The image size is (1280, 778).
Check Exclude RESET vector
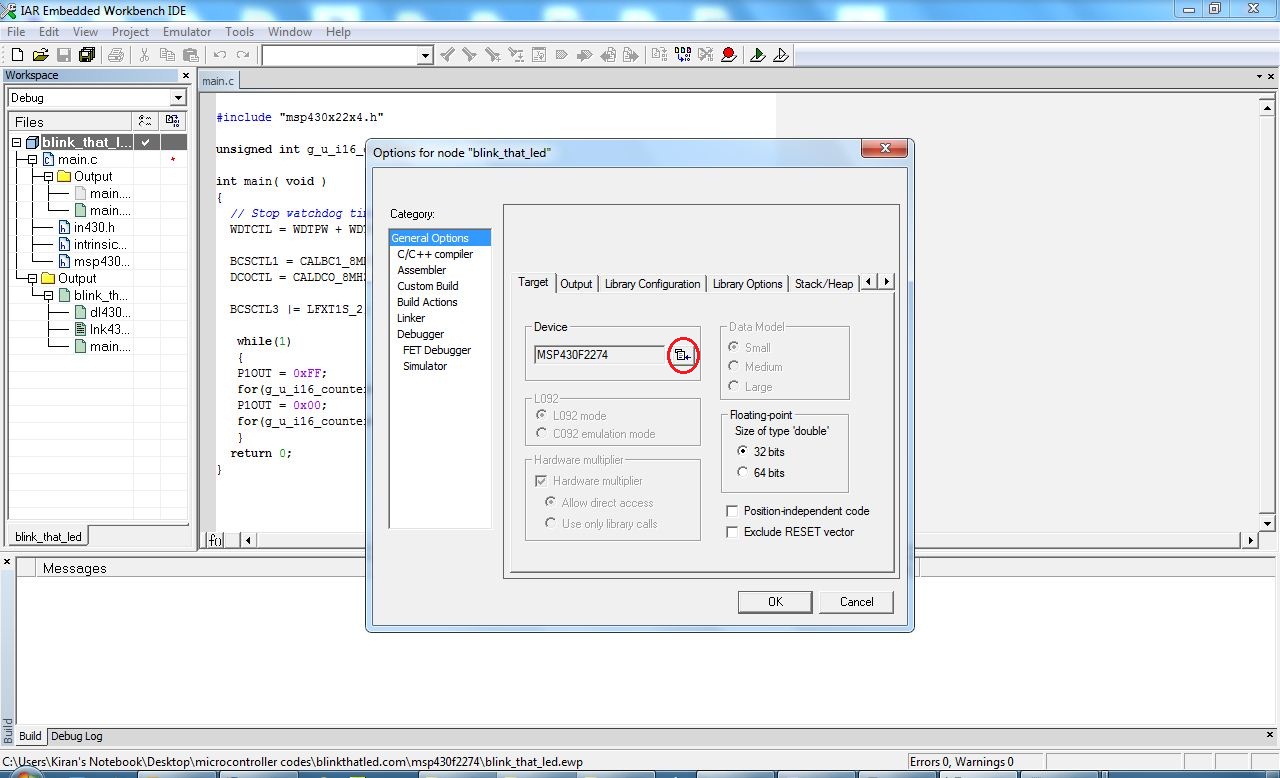732,532
